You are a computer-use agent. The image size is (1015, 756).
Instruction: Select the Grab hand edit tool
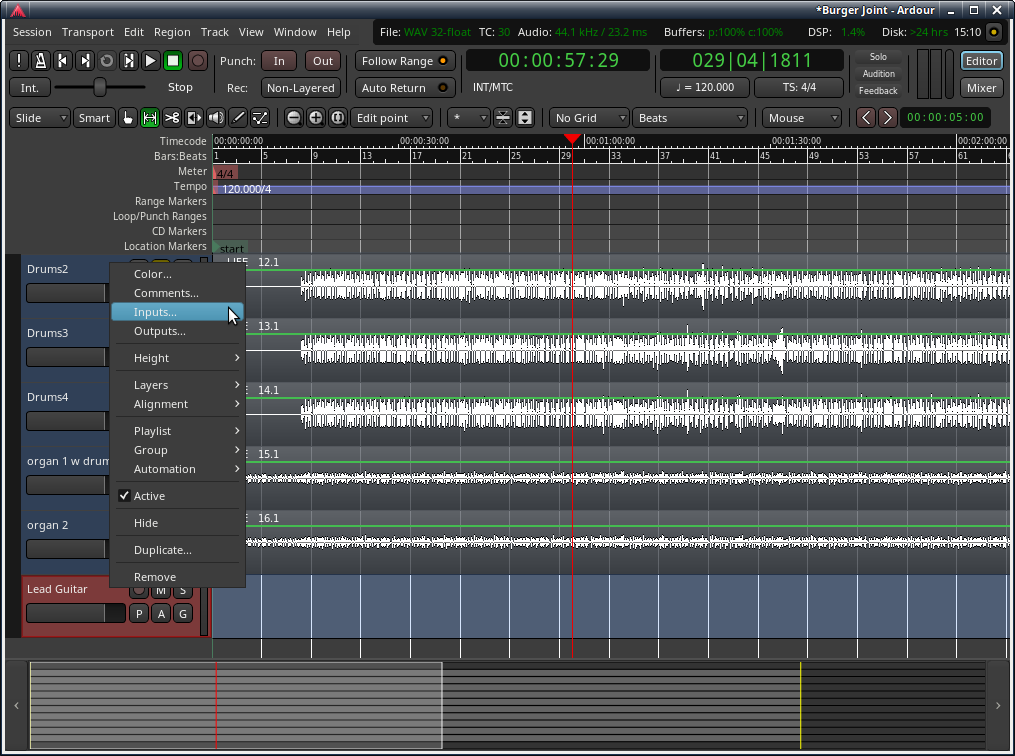(x=128, y=117)
